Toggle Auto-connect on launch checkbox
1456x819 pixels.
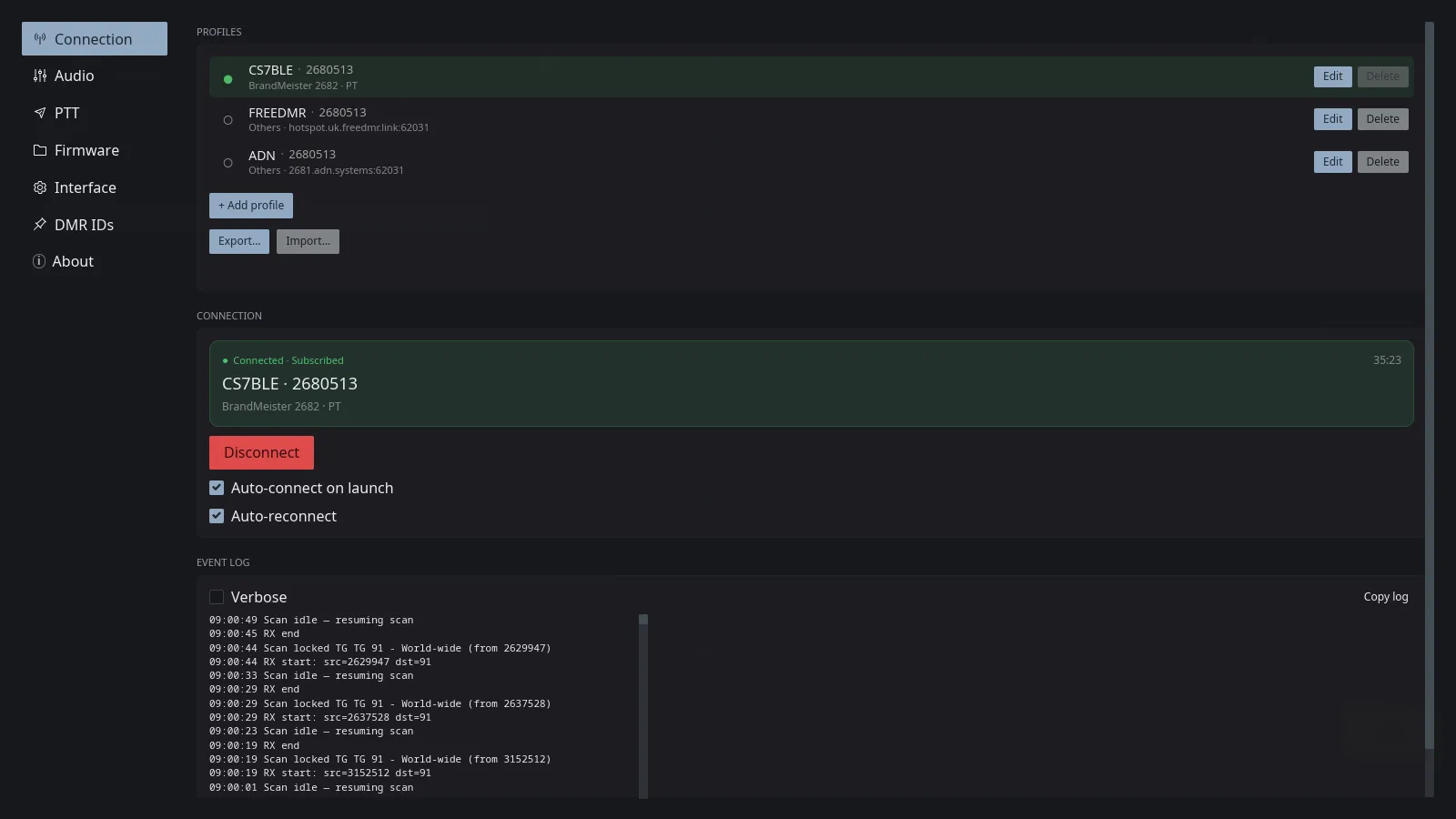tap(217, 488)
